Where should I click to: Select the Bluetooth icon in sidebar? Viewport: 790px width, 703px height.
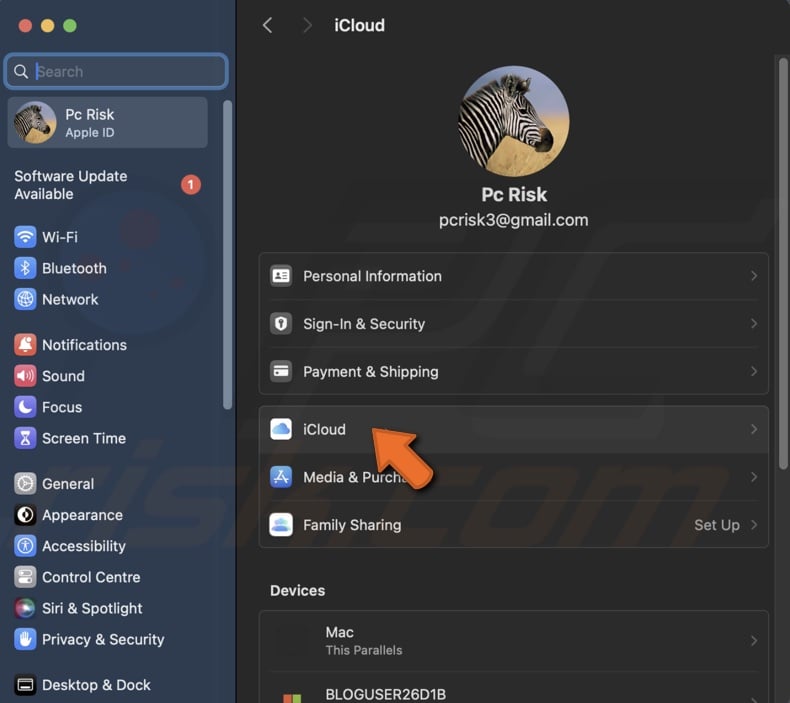(x=25, y=268)
